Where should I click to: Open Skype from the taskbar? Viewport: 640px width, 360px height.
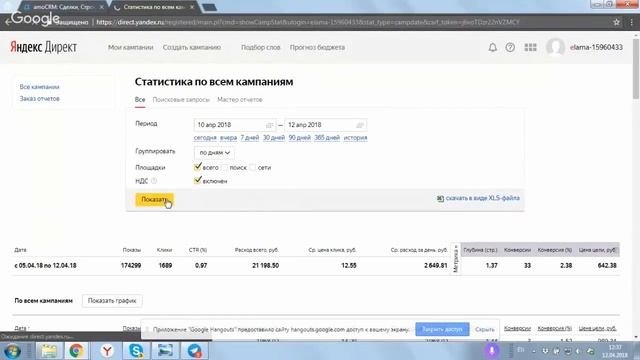coord(136,351)
